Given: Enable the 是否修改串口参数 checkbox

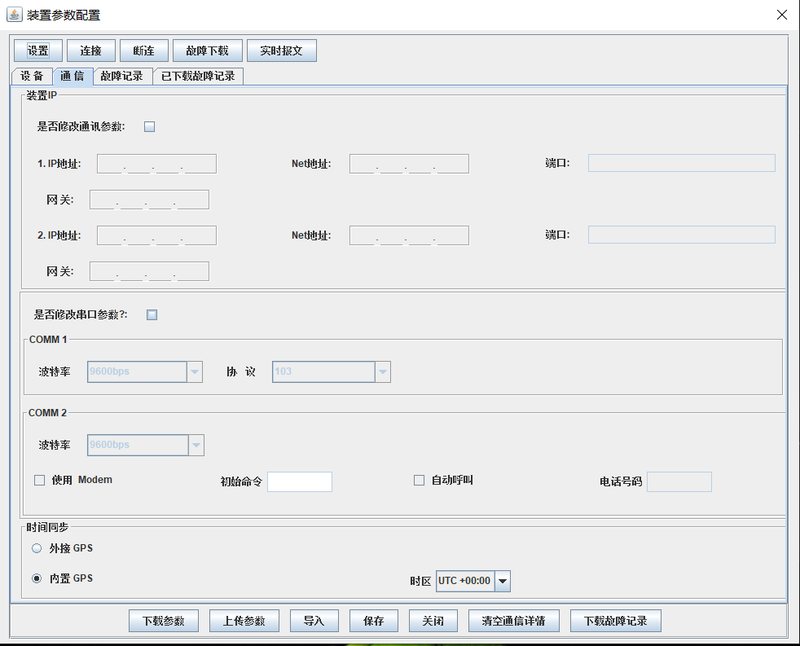Looking at the screenshot, I should pos(152,315).
